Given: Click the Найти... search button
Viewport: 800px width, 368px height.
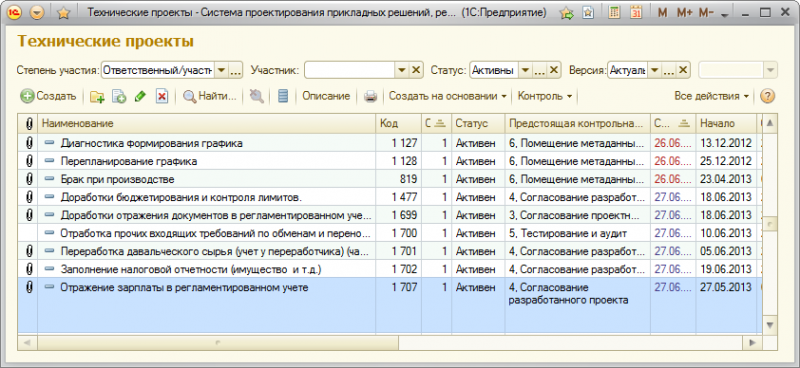Looking at the screenshot, I should click(x=210, y=96).
